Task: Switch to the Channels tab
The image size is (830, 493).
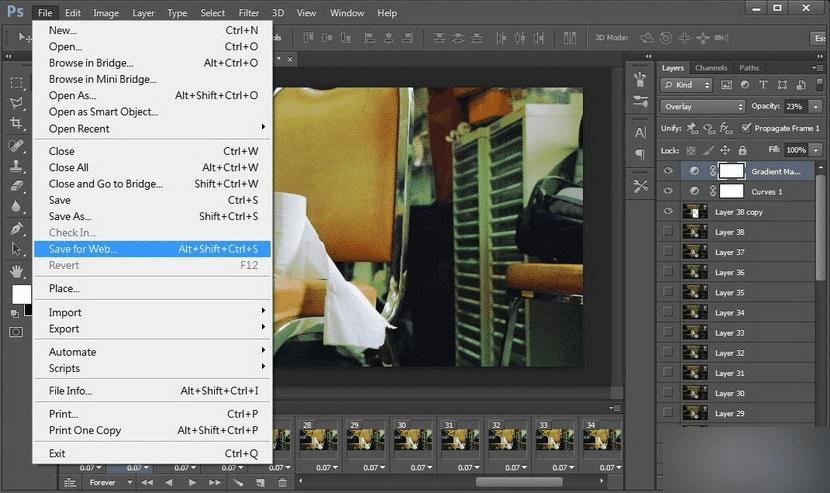Action: 711,68
